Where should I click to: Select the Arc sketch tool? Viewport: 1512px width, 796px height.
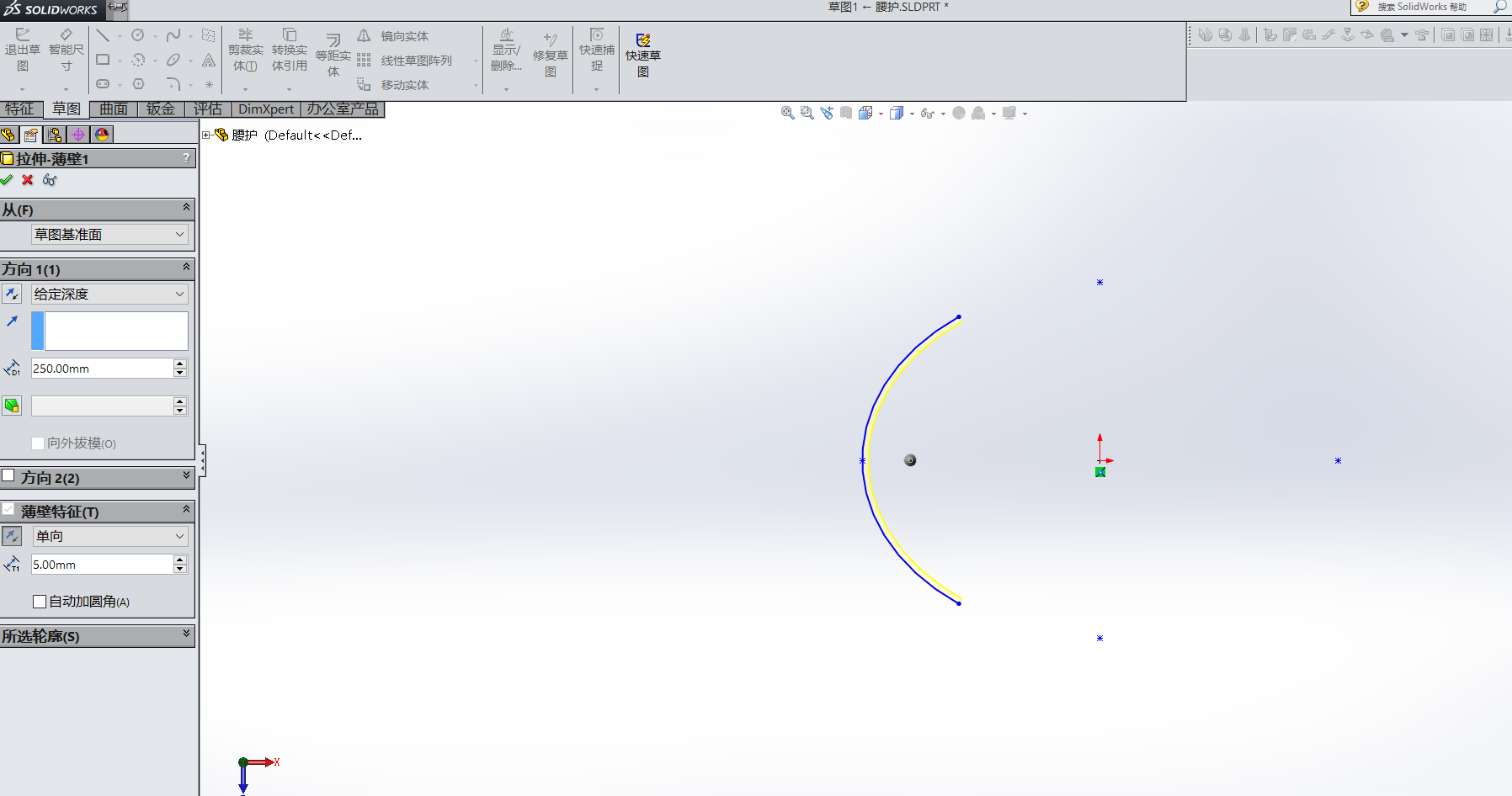click(138, 60)
